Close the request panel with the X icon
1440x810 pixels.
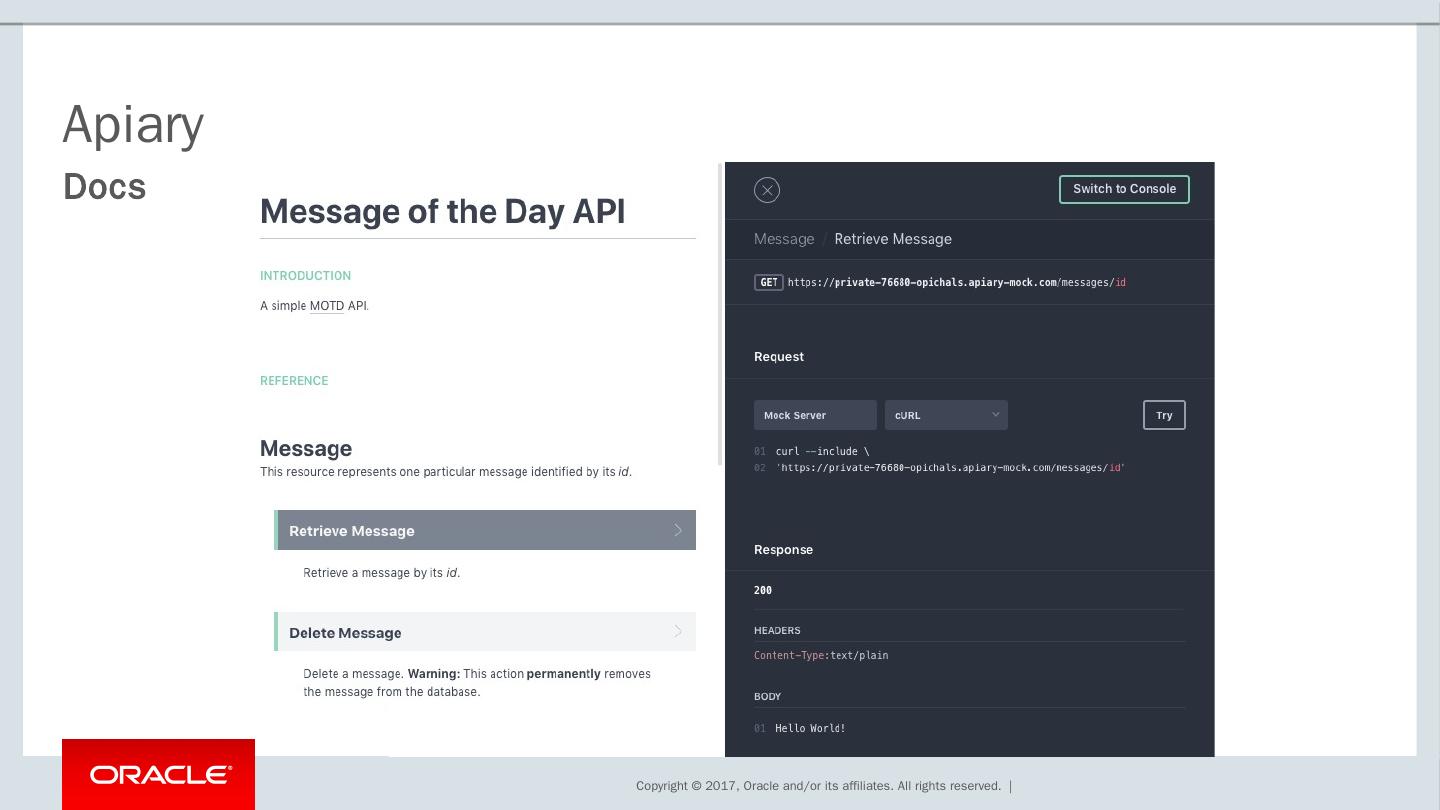coord(767,190)
